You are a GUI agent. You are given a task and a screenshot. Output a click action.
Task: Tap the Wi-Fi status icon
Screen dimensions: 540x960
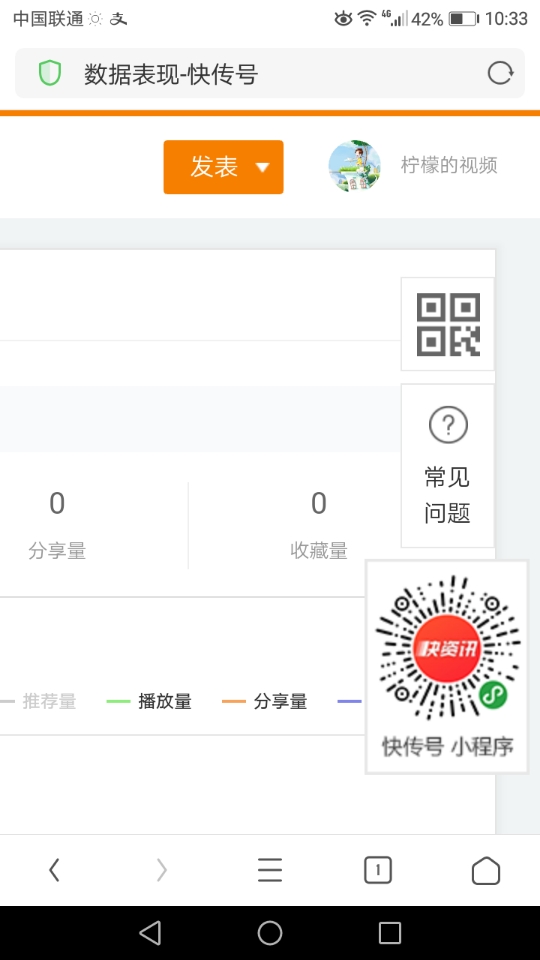pyautogui.click(x=367, y=18)
